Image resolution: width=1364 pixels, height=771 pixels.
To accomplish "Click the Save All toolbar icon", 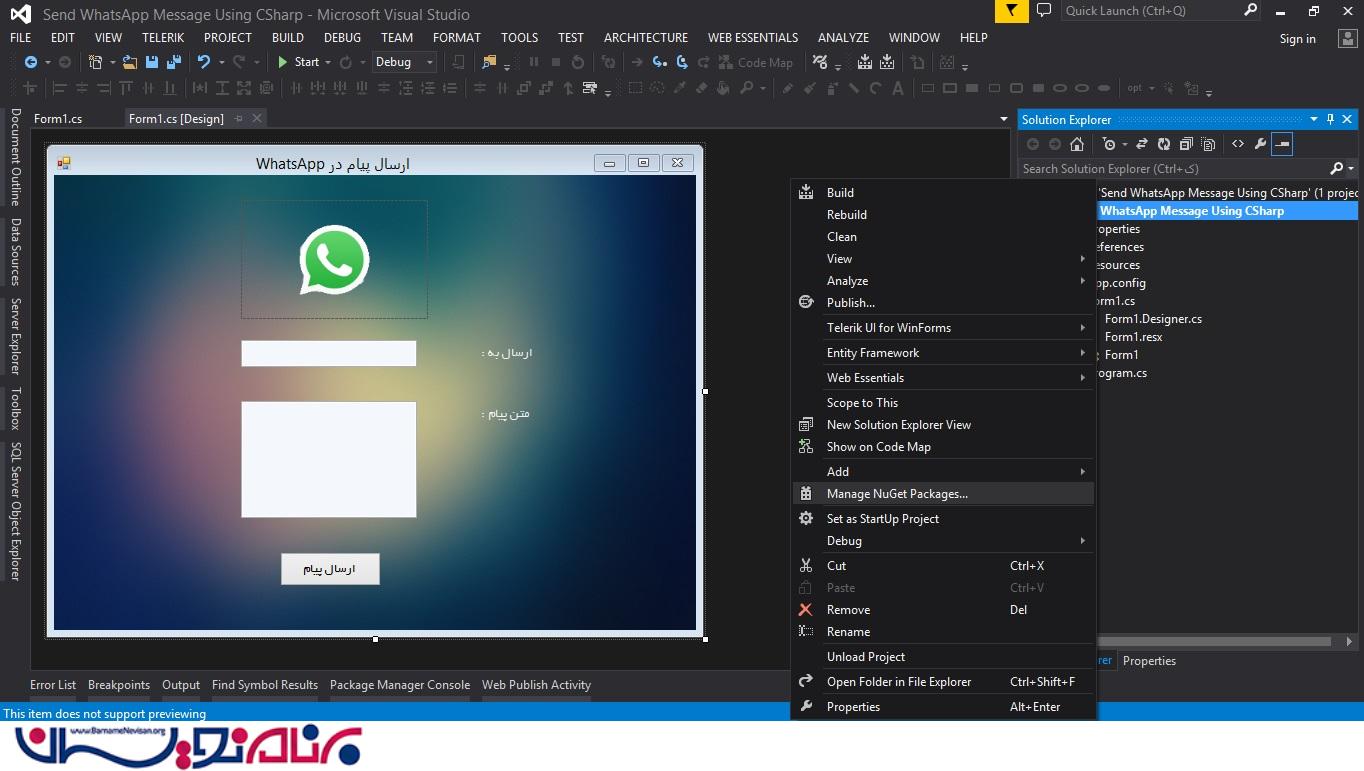I will click(172, 62).
